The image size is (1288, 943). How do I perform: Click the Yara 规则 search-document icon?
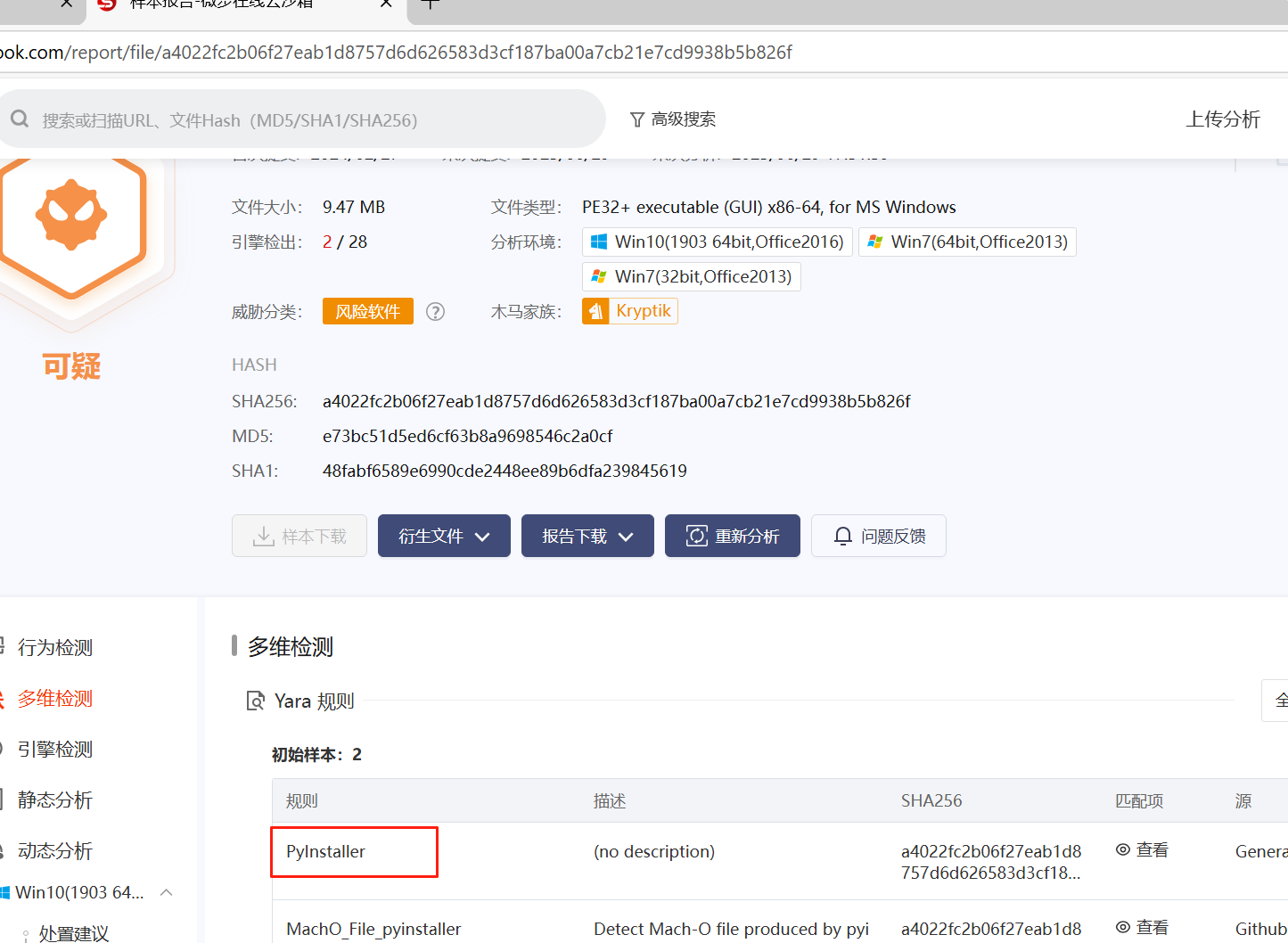pos(255,701)
